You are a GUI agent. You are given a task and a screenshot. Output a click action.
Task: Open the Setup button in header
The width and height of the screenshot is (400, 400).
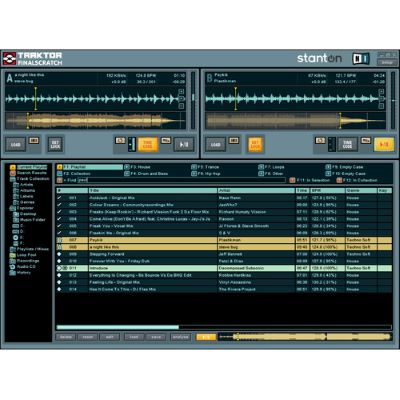click(x=387, y=62)
